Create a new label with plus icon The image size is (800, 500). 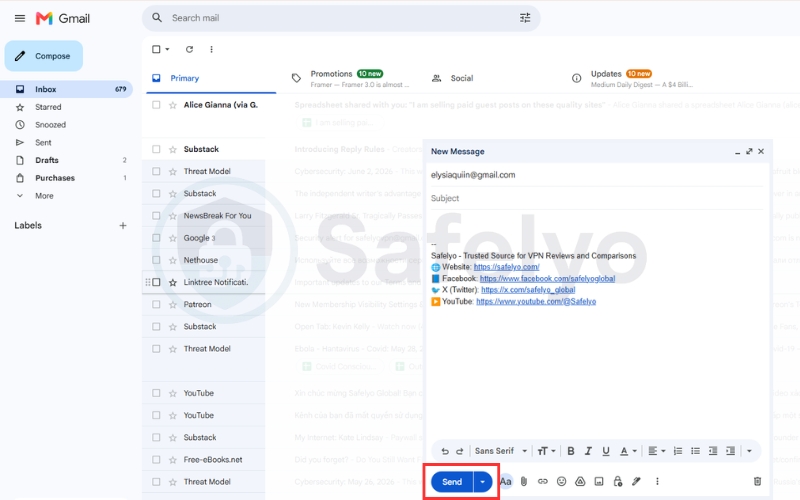pyautogui.click(x=122, y=226)
